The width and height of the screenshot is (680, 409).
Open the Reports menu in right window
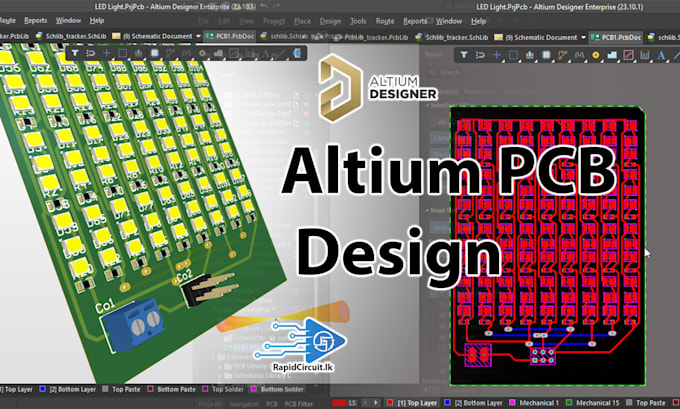[x=415, y=21]
